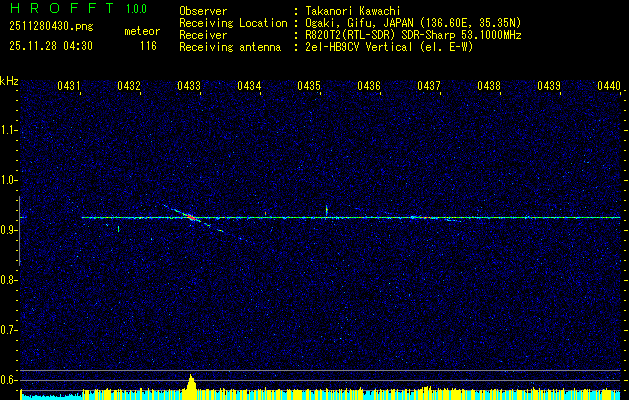Screen dimensions: 629x400
Task: Click the kHz axis label
Action: click(9, 80)
